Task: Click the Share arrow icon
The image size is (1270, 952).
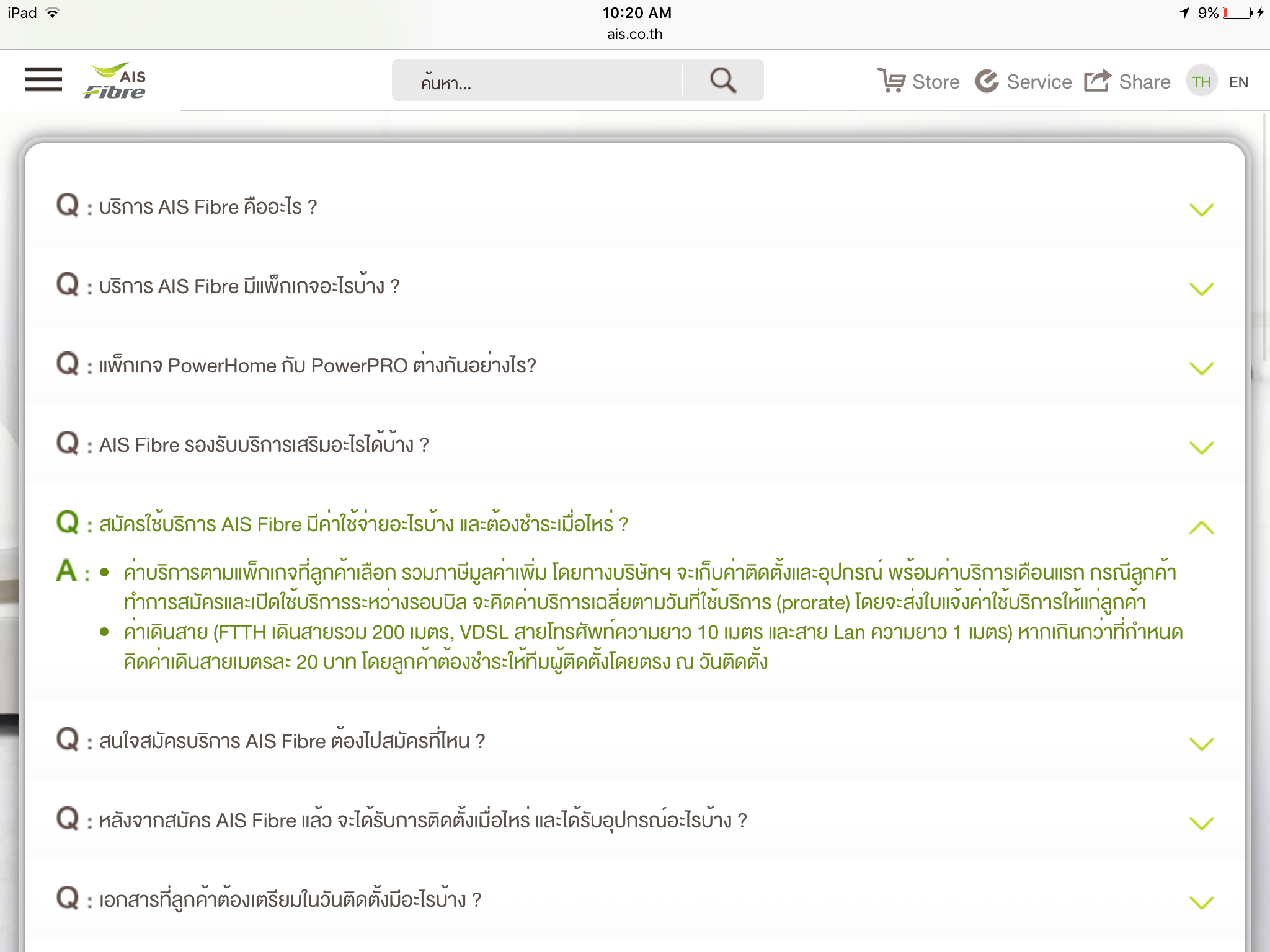Action: click(1098, 81)
